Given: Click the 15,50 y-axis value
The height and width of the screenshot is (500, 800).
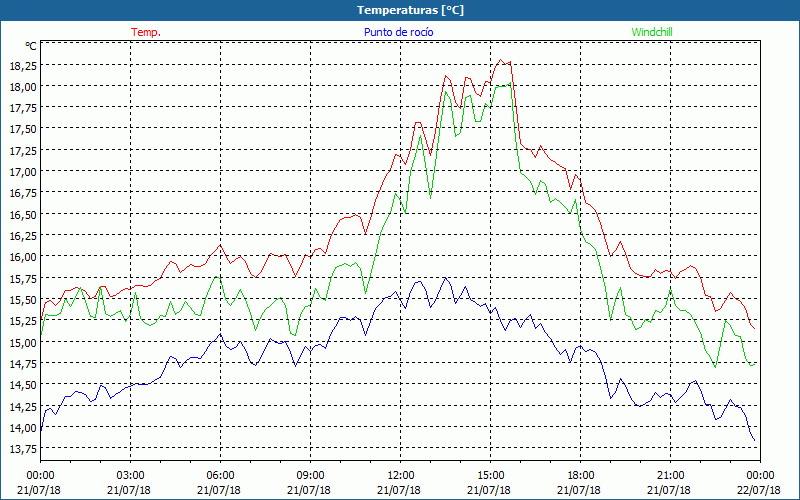Looking at the screenshot, I should click(x=23, y=299).
